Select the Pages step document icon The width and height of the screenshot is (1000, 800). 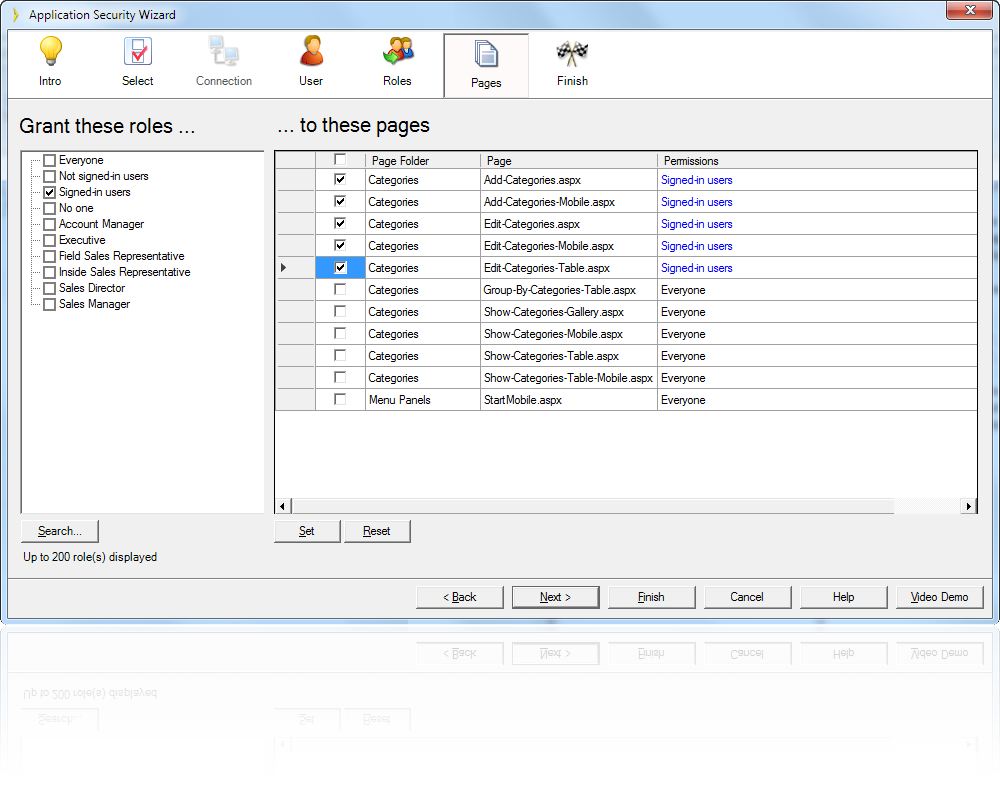486,52
